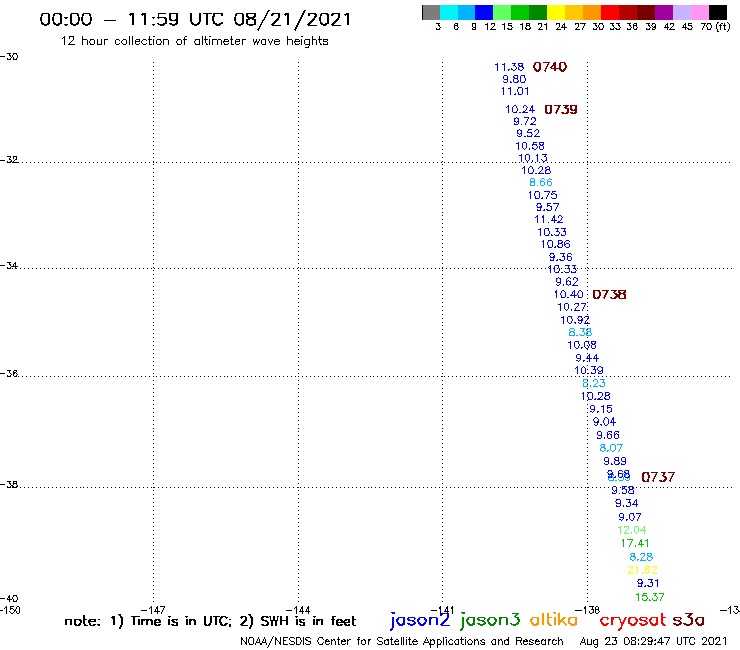
Task: Click the green value 17.41
Action: [x=635, y=543]
